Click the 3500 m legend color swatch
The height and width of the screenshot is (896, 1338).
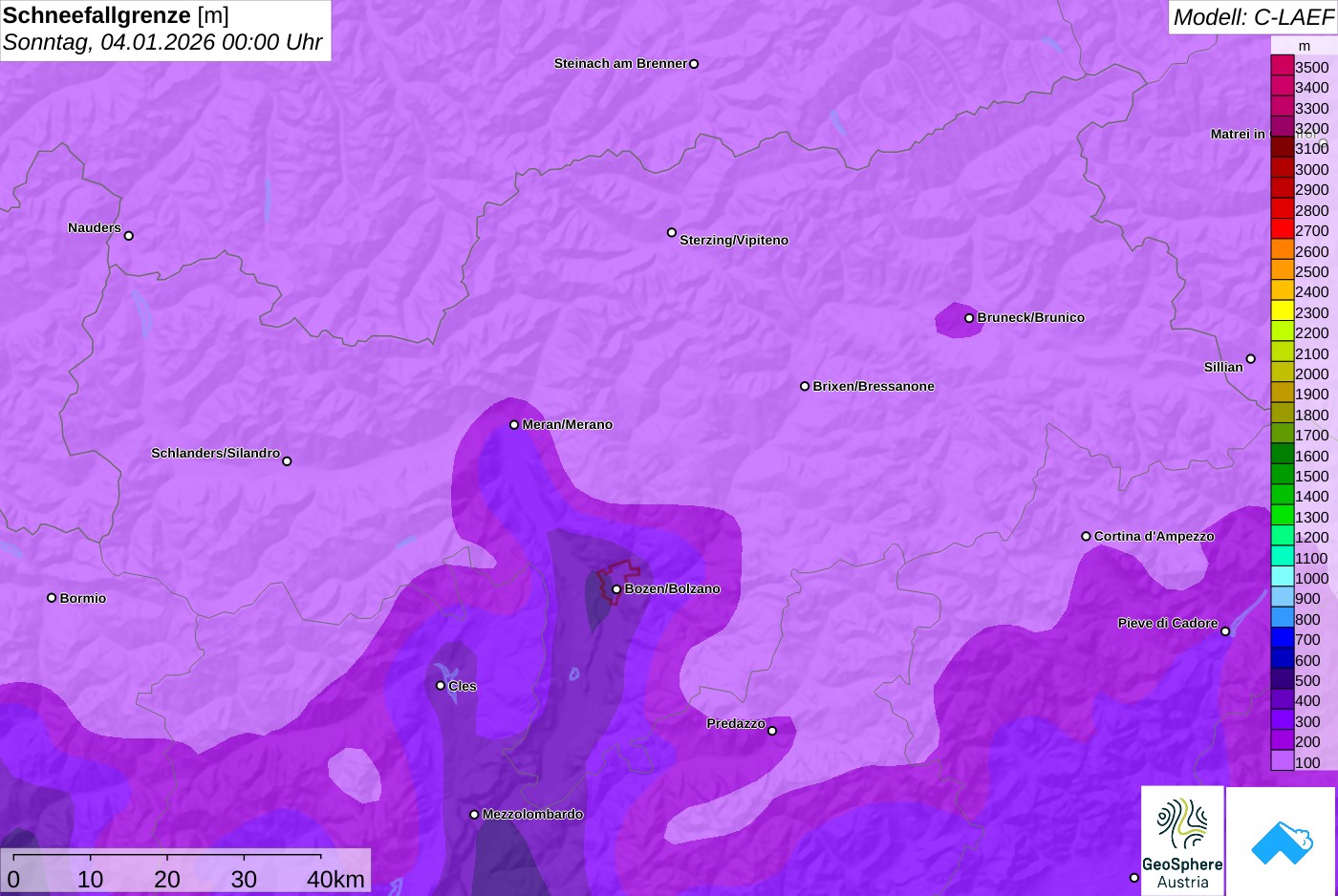click(1282, 66)
